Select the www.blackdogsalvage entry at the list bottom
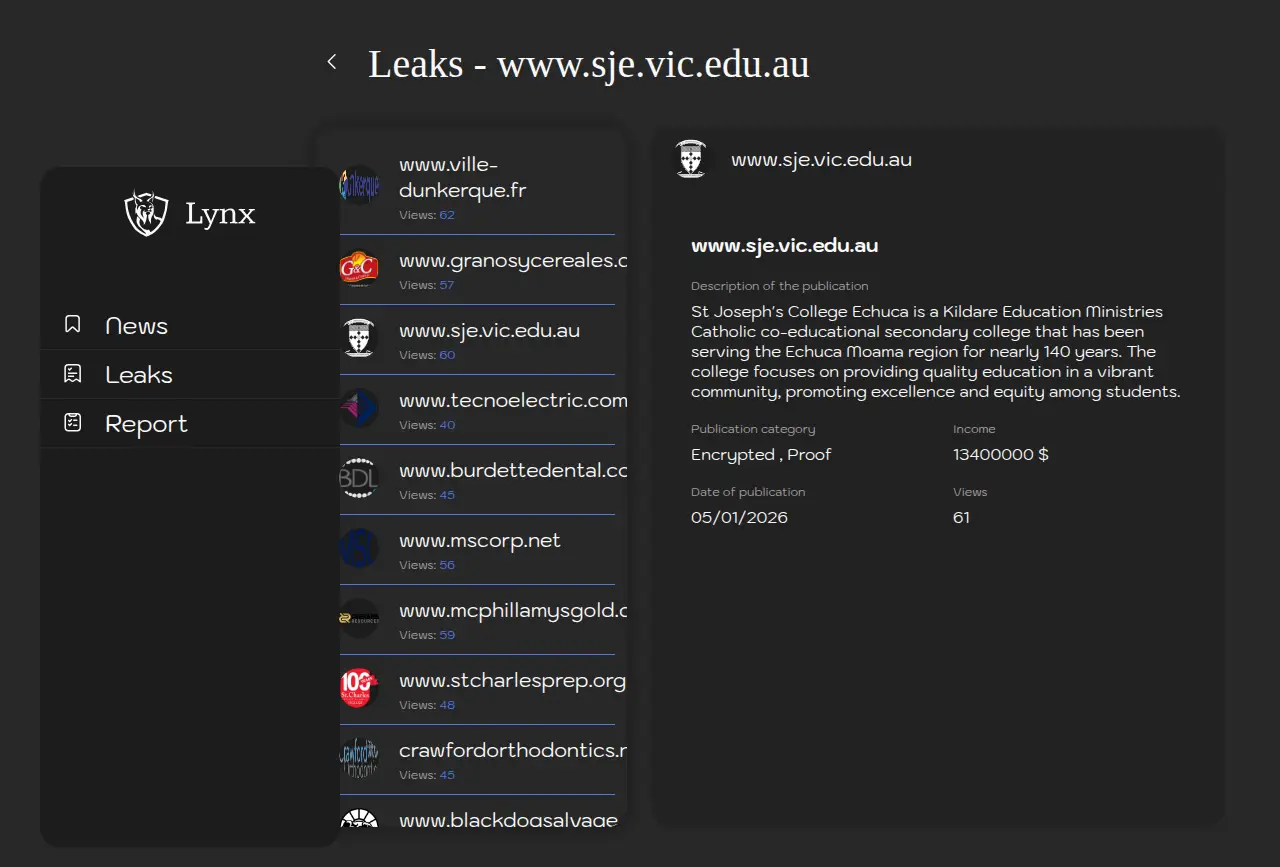 click(508, 819)
